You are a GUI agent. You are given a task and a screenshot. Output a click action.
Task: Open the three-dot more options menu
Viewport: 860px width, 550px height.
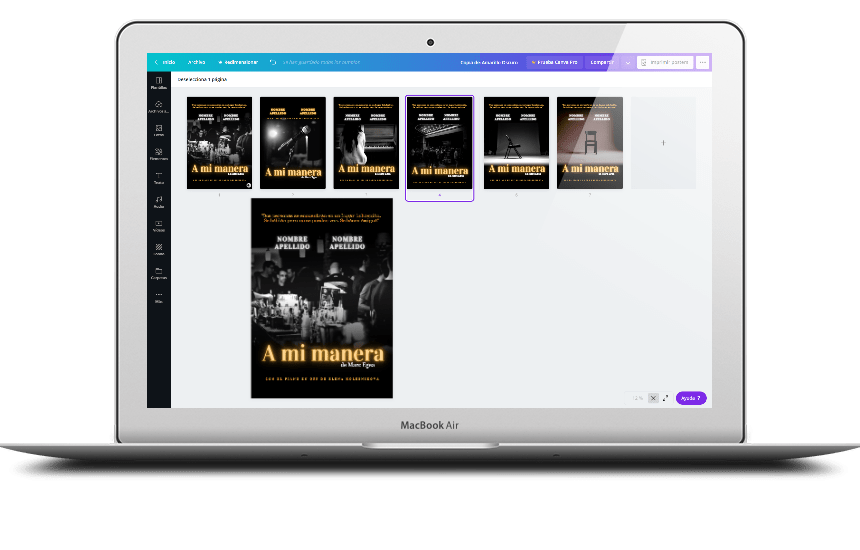click(x=703, y=62)
